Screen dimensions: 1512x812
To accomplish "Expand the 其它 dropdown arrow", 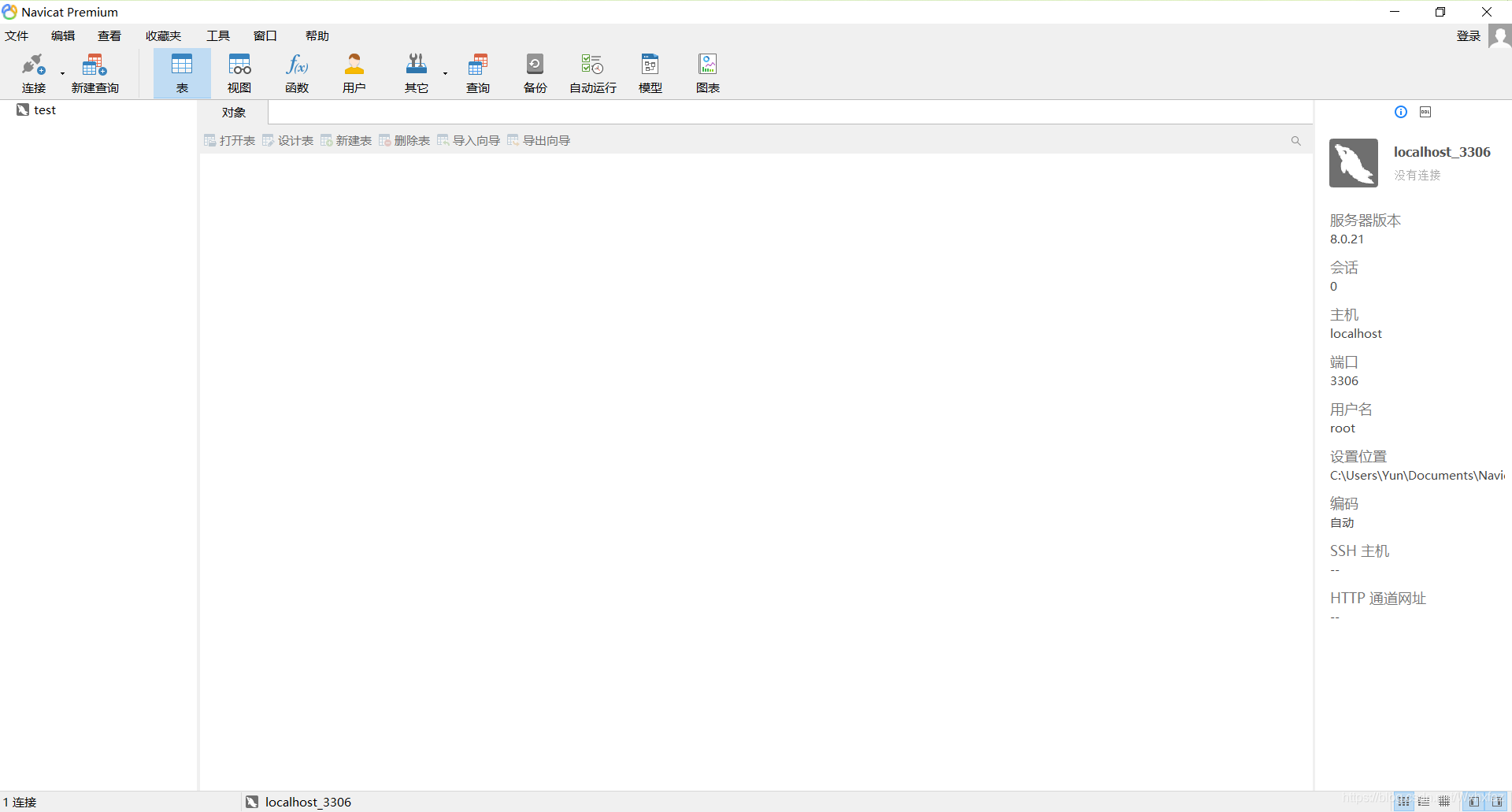I will coord(445,74).
